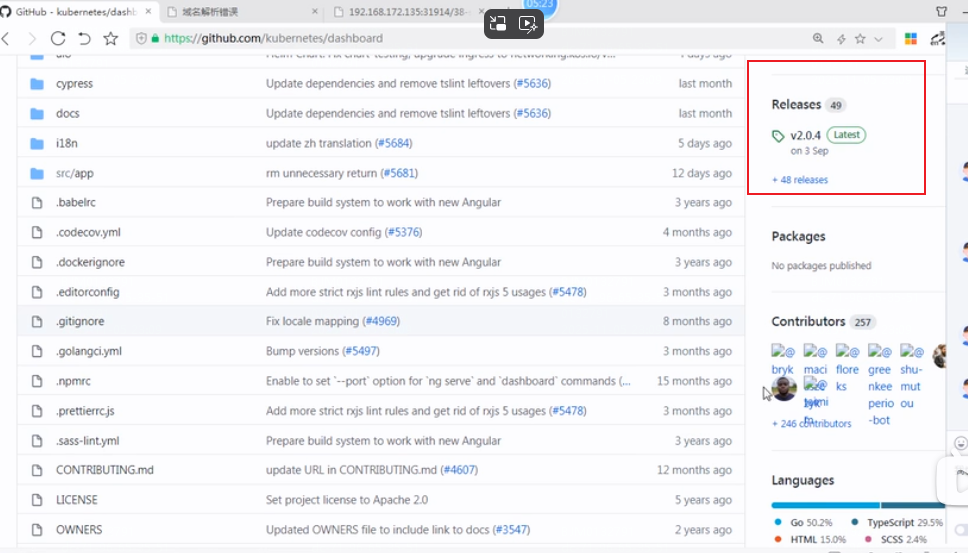Expand the address bar dropdown chevron
Viewport: 968px width, 553px height.
click(878, 39)
